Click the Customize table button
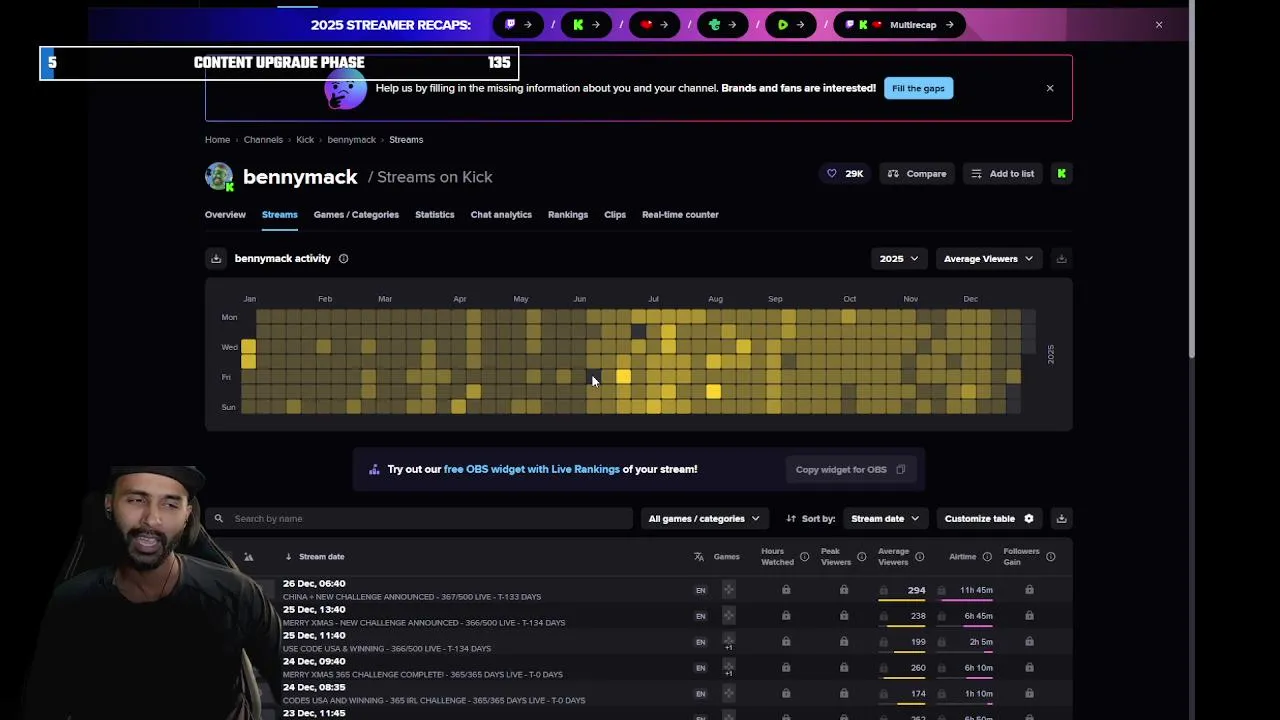Image resolution: width=1280 pixels, height=720 pixels. click(x=989, y=518)
